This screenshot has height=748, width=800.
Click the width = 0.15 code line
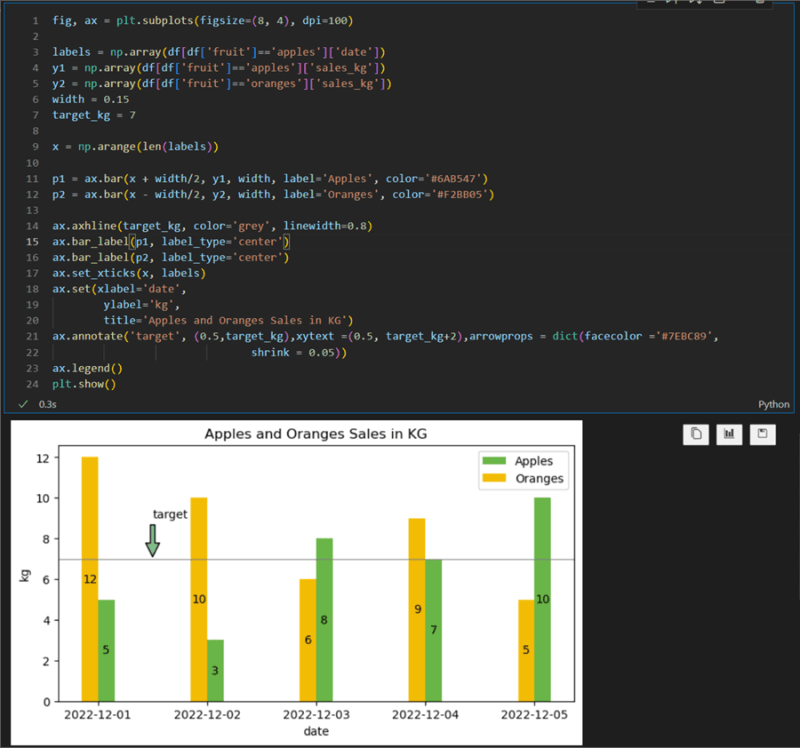90,99
